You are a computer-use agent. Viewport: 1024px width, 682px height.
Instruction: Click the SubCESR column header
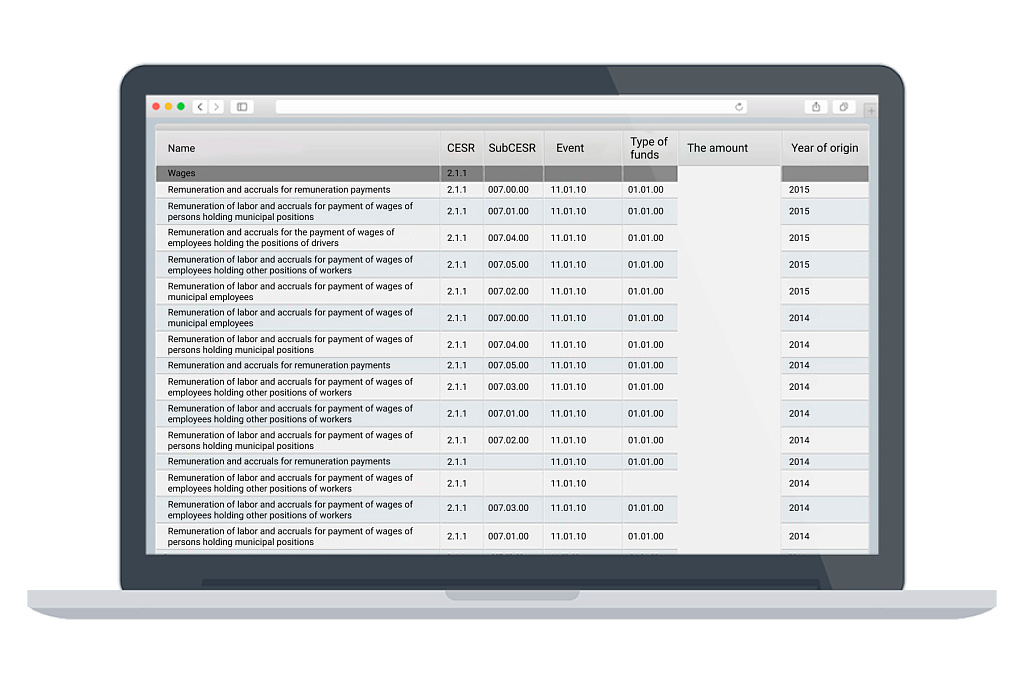tap(512, 148)
